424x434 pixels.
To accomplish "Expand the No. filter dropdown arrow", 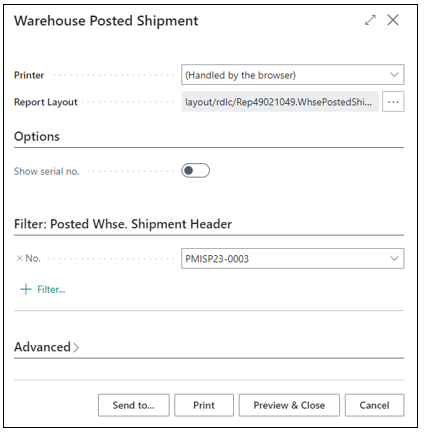I will (x=394, y=258).
